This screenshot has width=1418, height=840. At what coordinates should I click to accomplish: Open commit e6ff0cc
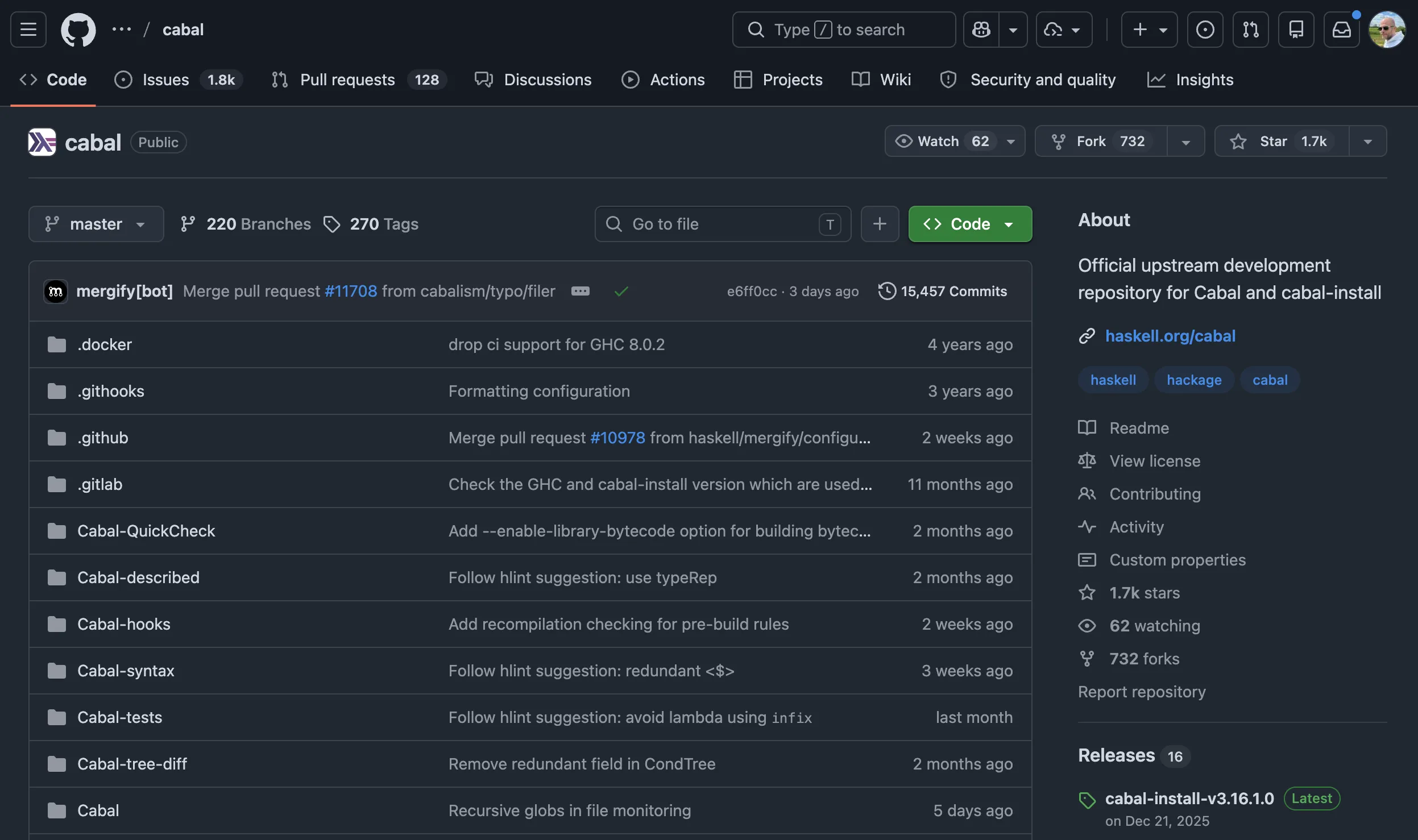tap(752, 291)
